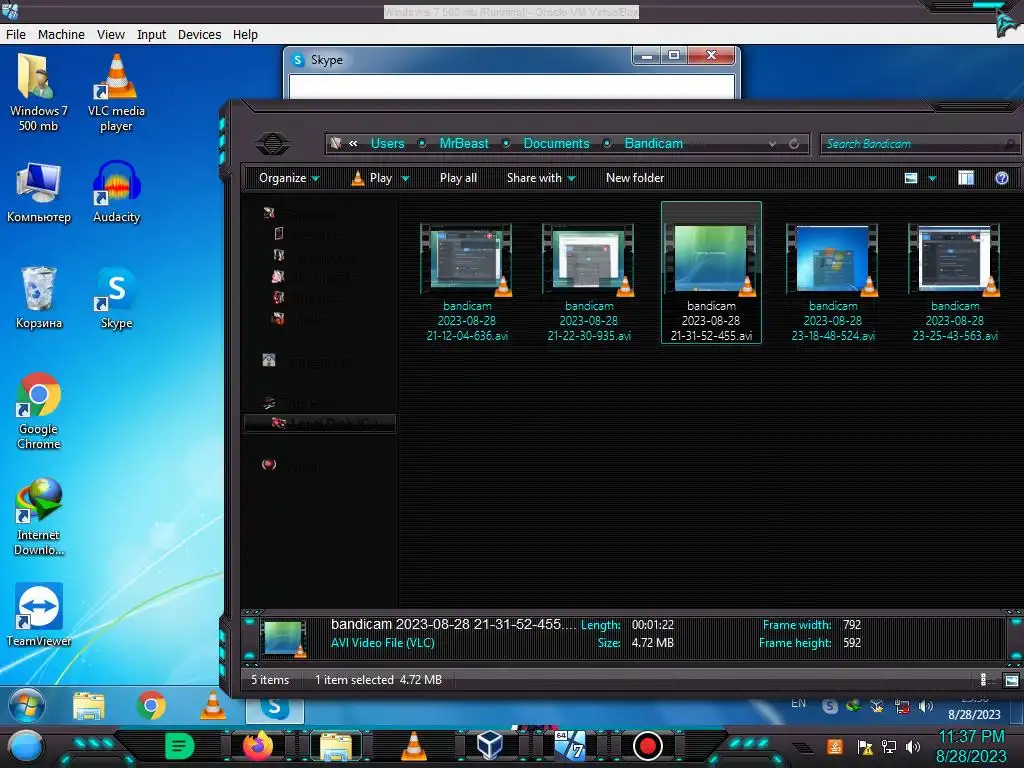The image size is (1024, 768).
Task: Click the EN language indicator in guest tray
Action: pos(798,703)
